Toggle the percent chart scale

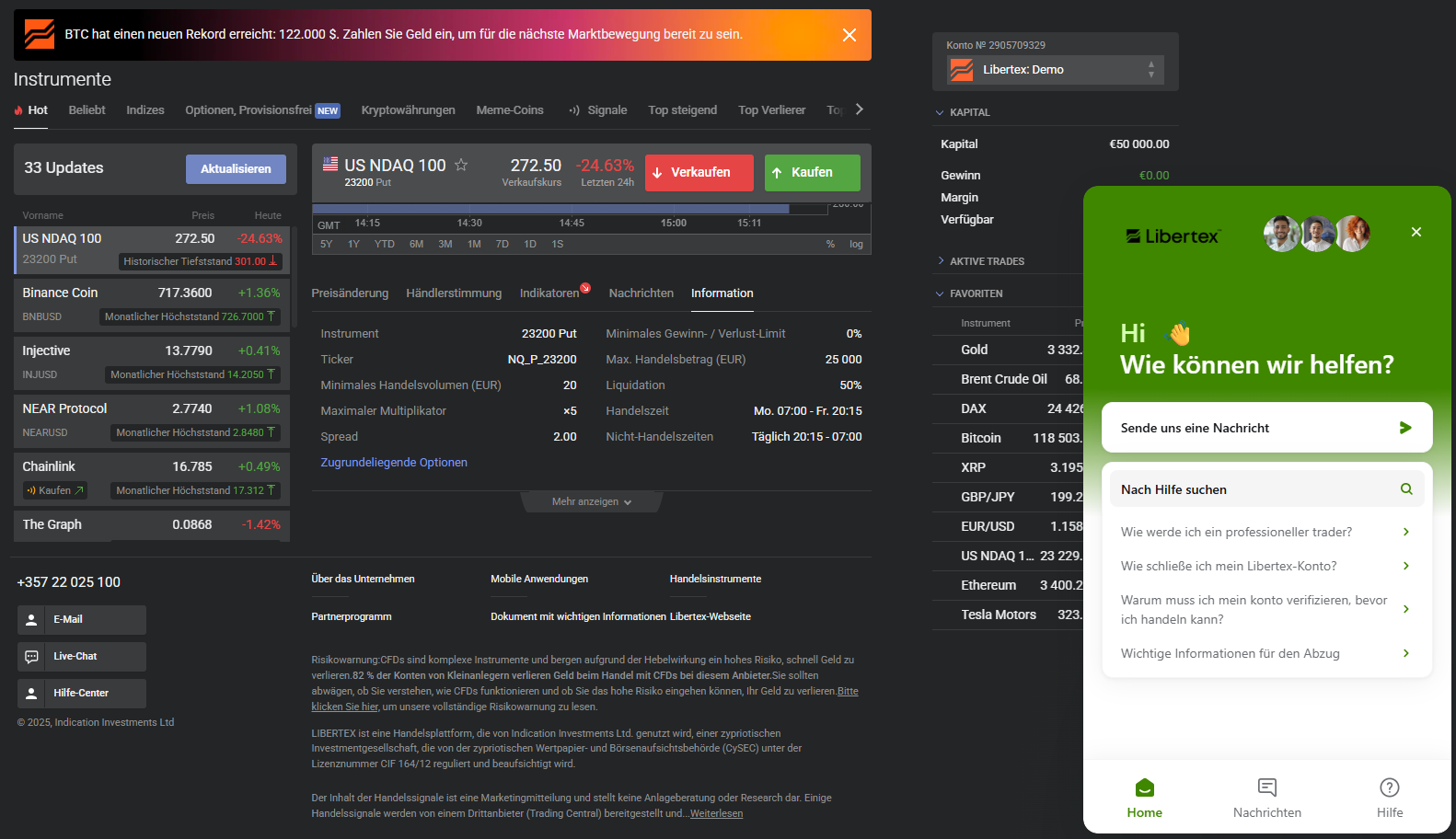tap(830, 245)
